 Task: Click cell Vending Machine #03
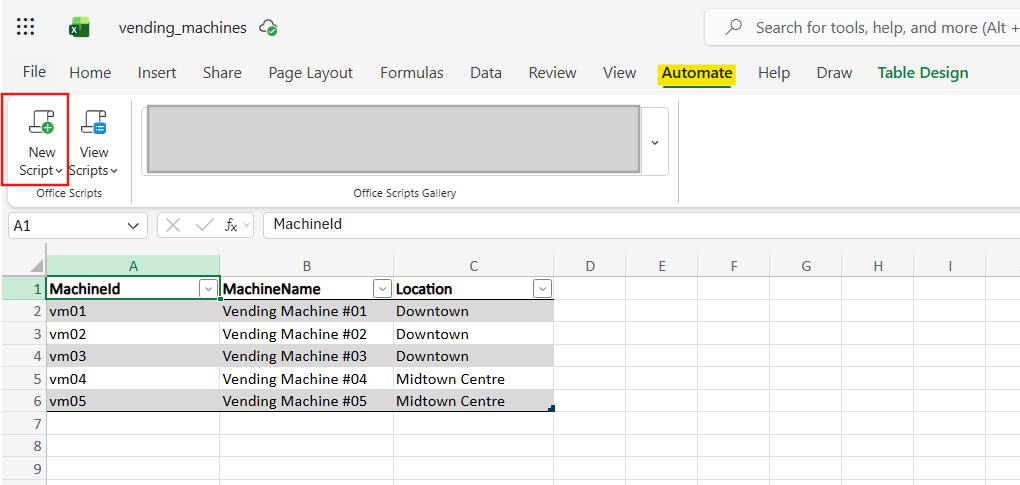306,356
